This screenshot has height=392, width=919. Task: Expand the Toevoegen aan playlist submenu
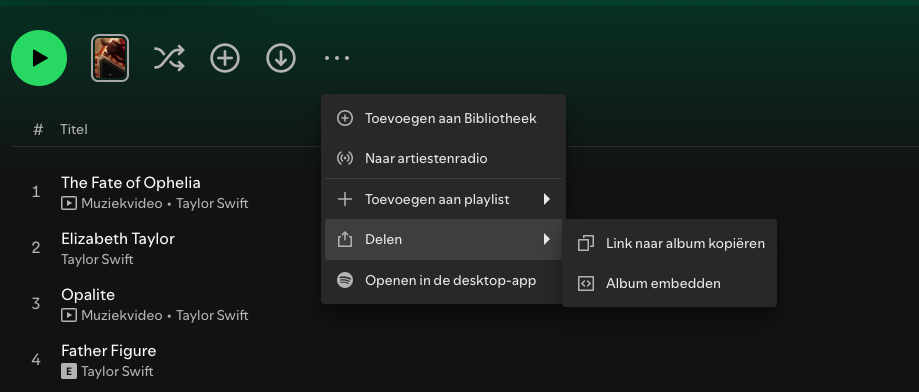(x=443, y=199)
